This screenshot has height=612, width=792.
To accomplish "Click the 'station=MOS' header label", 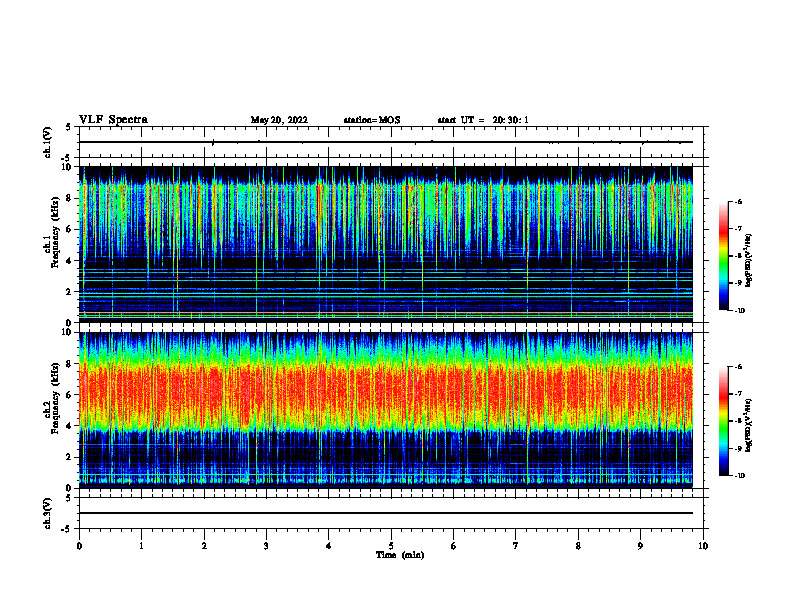I will coord(372,120).
